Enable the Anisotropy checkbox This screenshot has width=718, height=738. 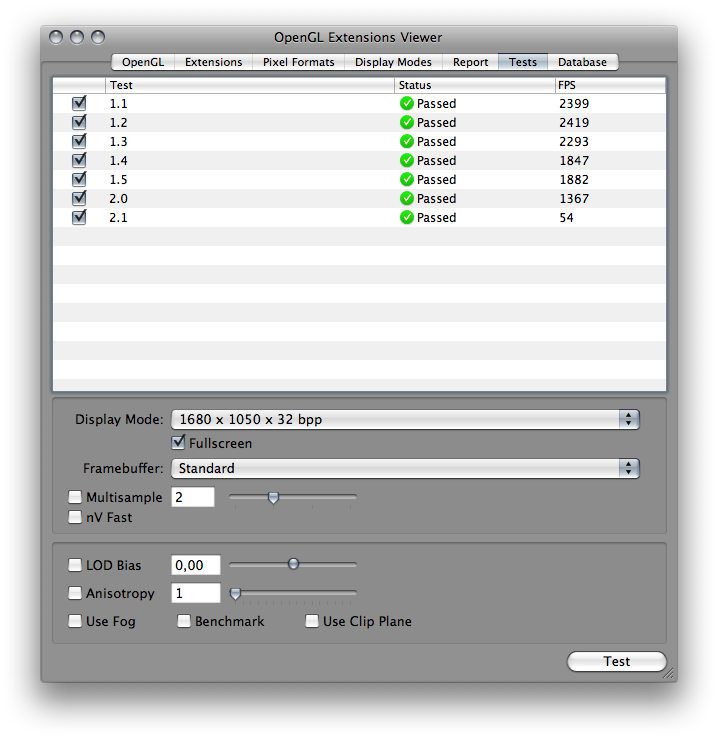[x=75, y=593]
